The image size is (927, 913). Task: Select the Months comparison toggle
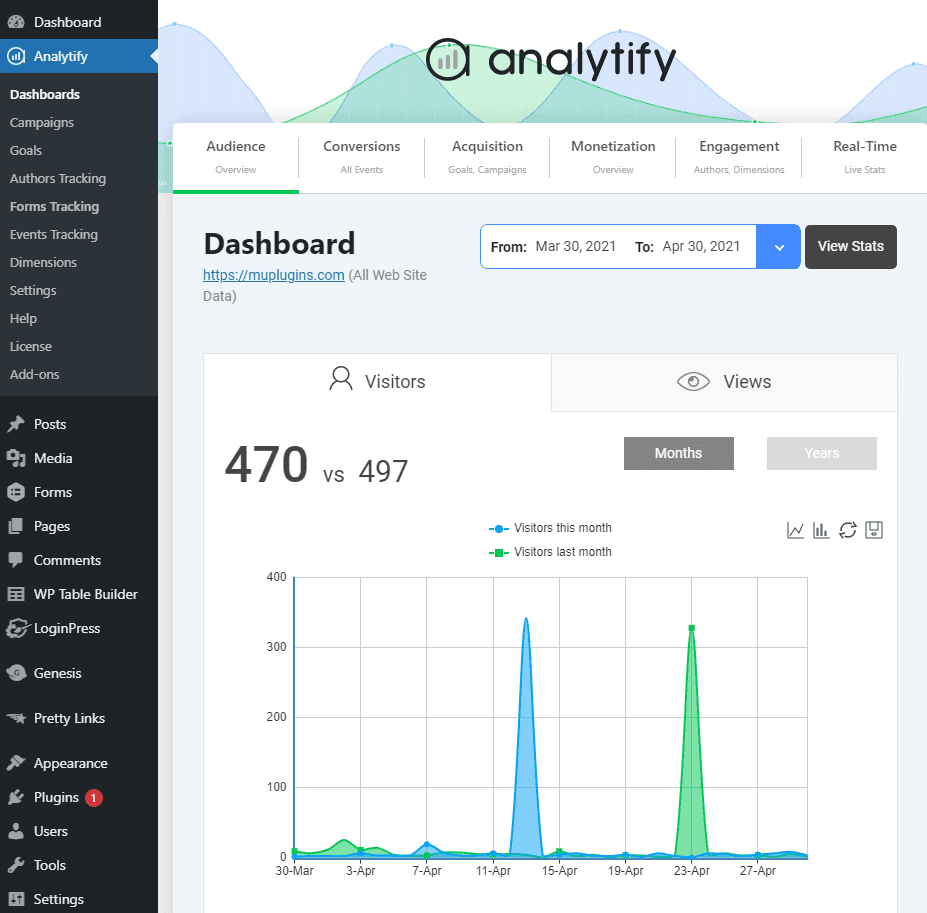[x=679, y=454]
